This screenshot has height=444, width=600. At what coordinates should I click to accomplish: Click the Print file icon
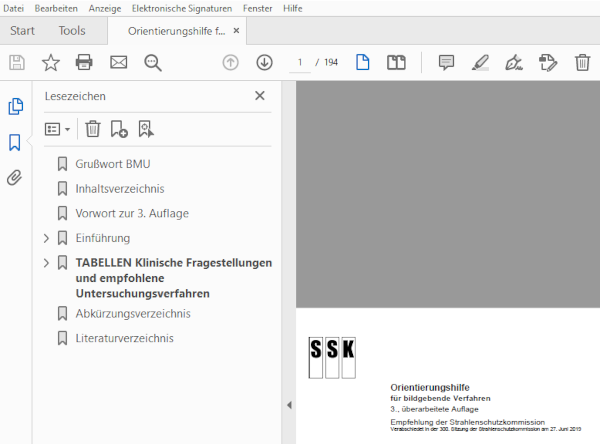coord(84,63)
